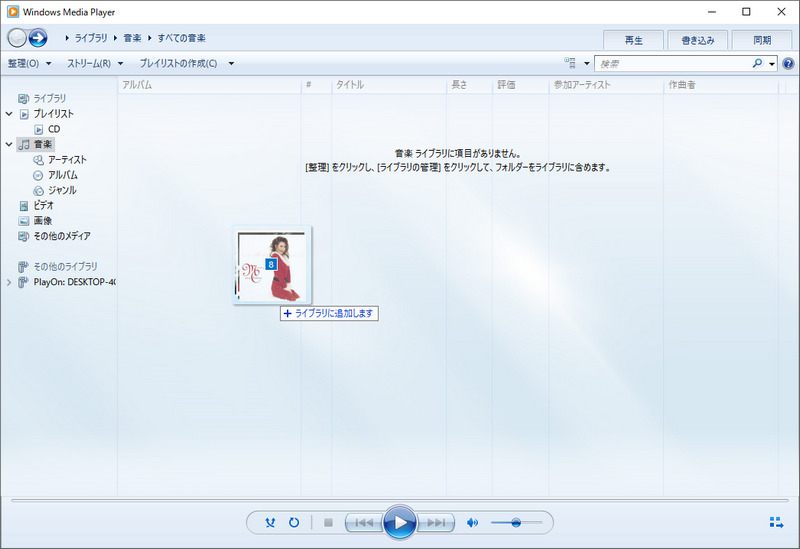Open the breadcrumb arrow before すべての音楽

[149, 38]
